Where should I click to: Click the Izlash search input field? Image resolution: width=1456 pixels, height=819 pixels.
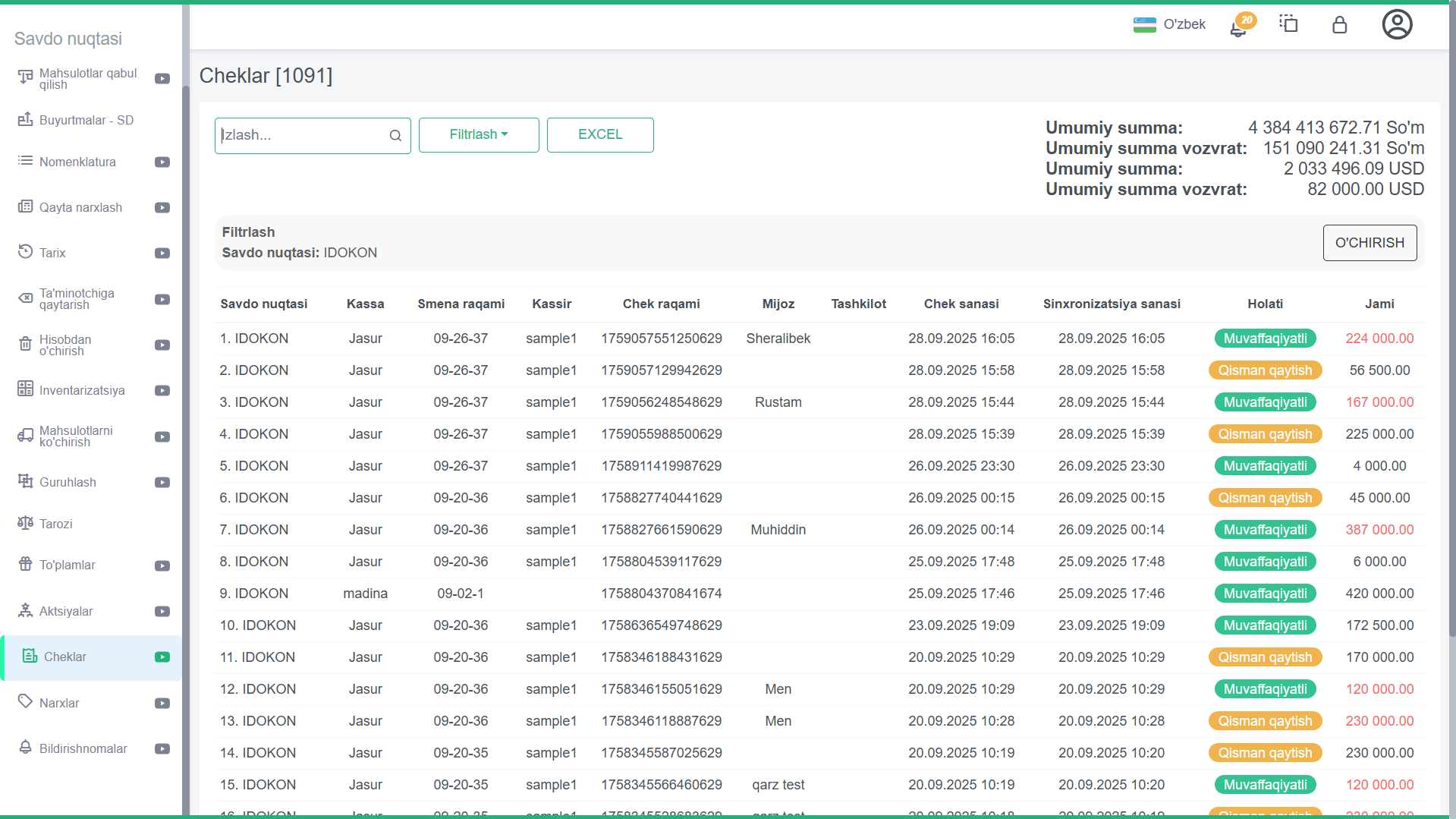[x=303, y=136]
